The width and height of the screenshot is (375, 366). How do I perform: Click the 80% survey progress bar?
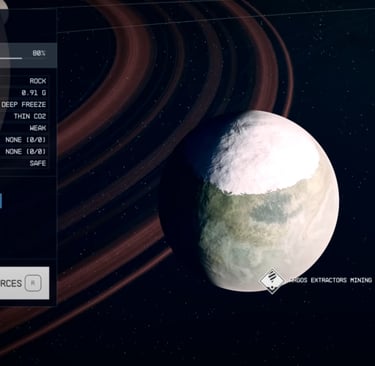tap(11, 58)
